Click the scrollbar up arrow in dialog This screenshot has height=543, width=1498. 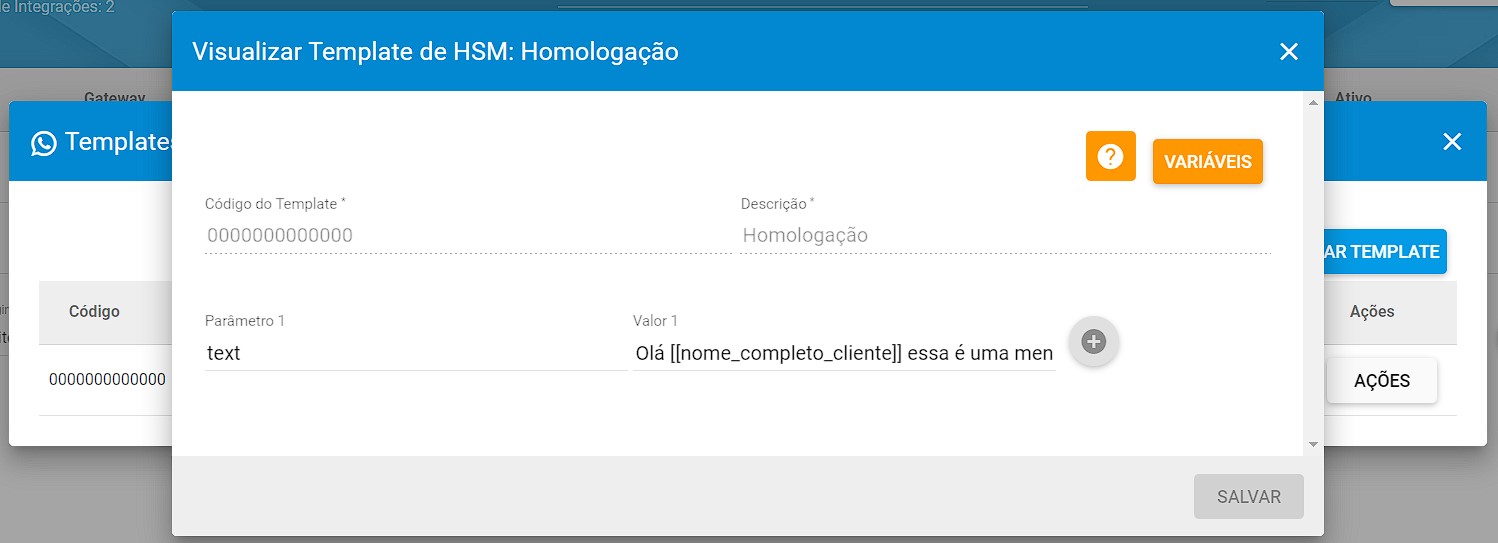click(1312, 102)
